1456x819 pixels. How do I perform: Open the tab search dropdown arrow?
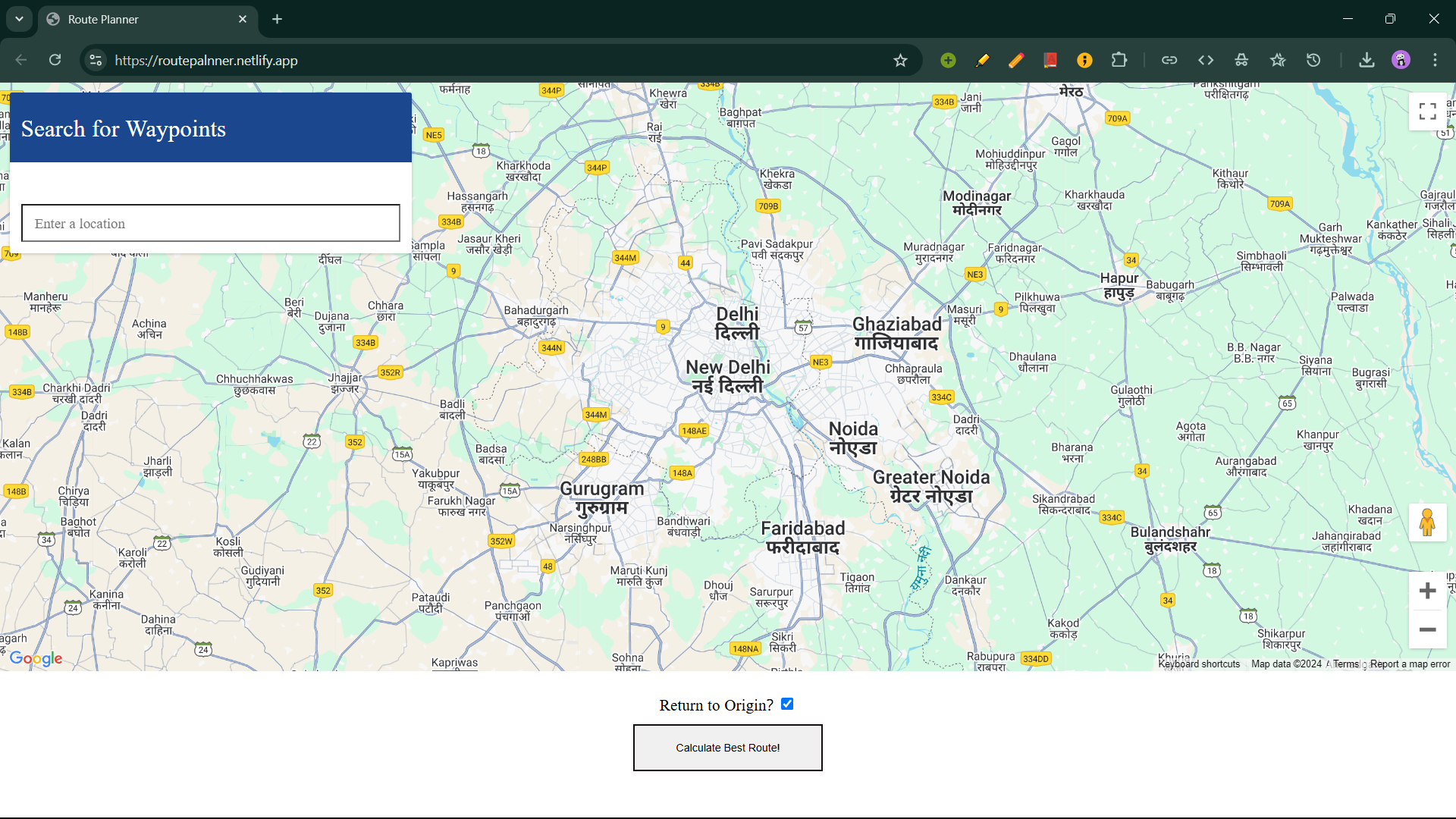[19, 19]
